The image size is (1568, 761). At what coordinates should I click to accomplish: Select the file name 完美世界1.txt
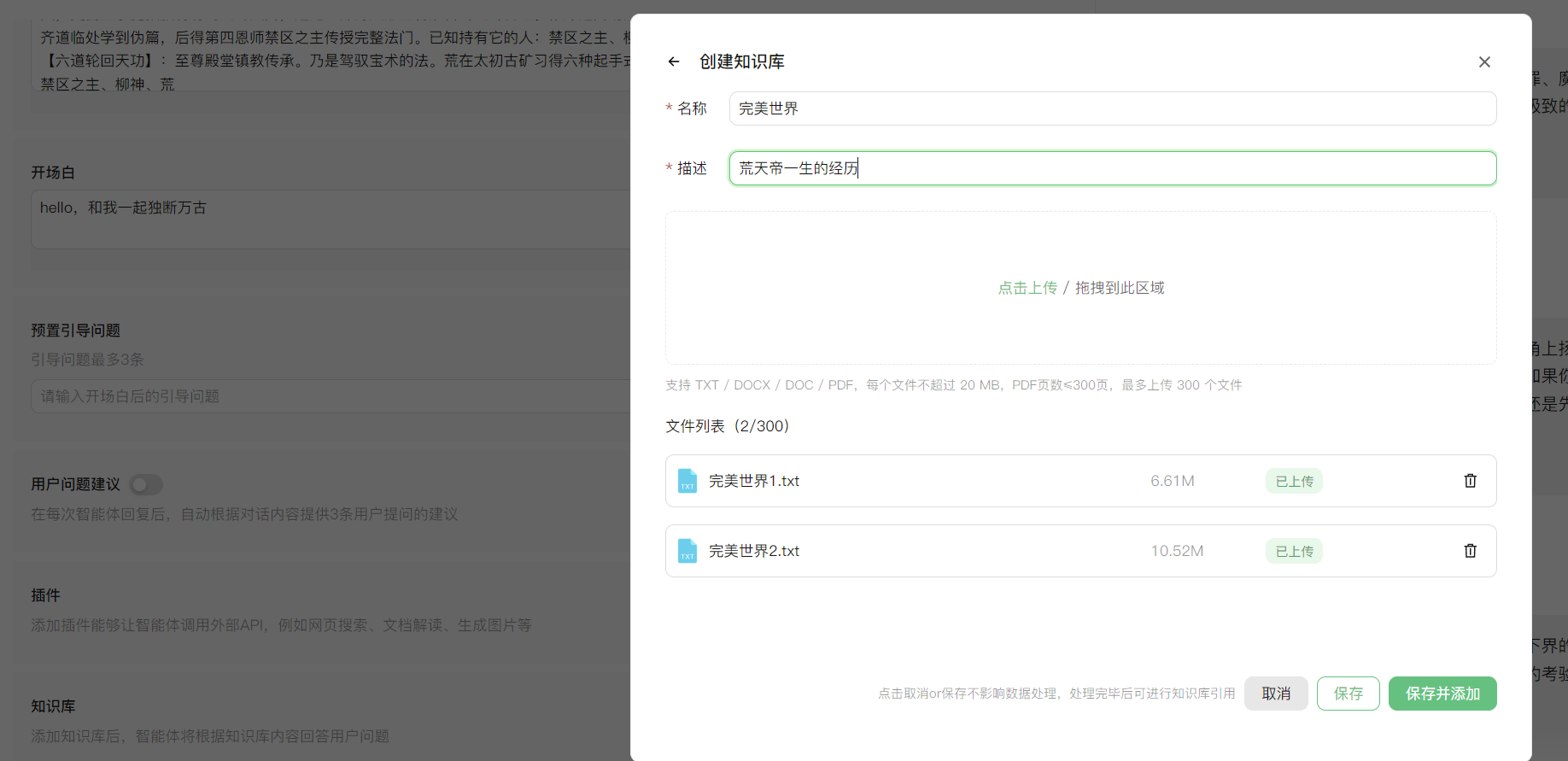(754, 481)
